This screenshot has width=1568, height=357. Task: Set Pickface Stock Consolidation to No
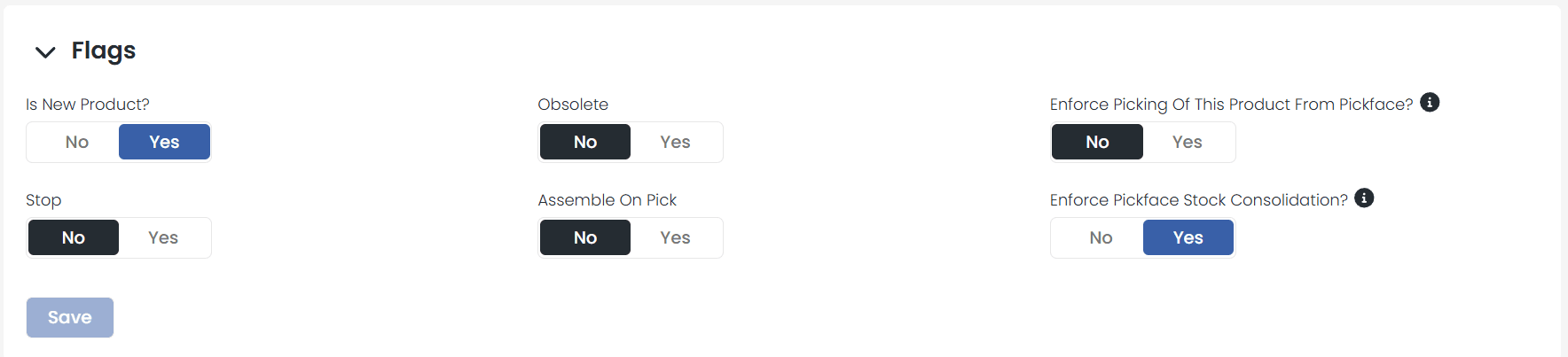click(1101, 237)
